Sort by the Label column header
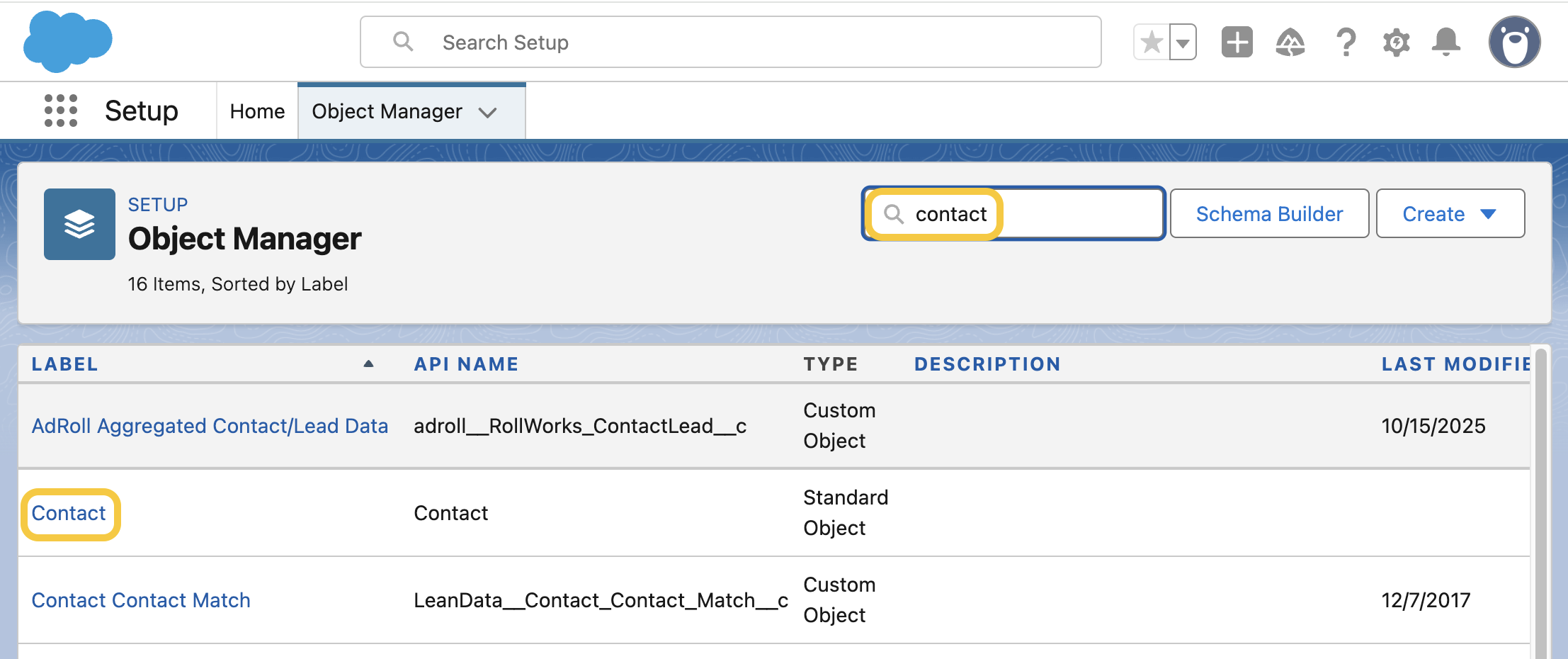1568x659 pixels. pyautogui.click(x=65, y=364)
